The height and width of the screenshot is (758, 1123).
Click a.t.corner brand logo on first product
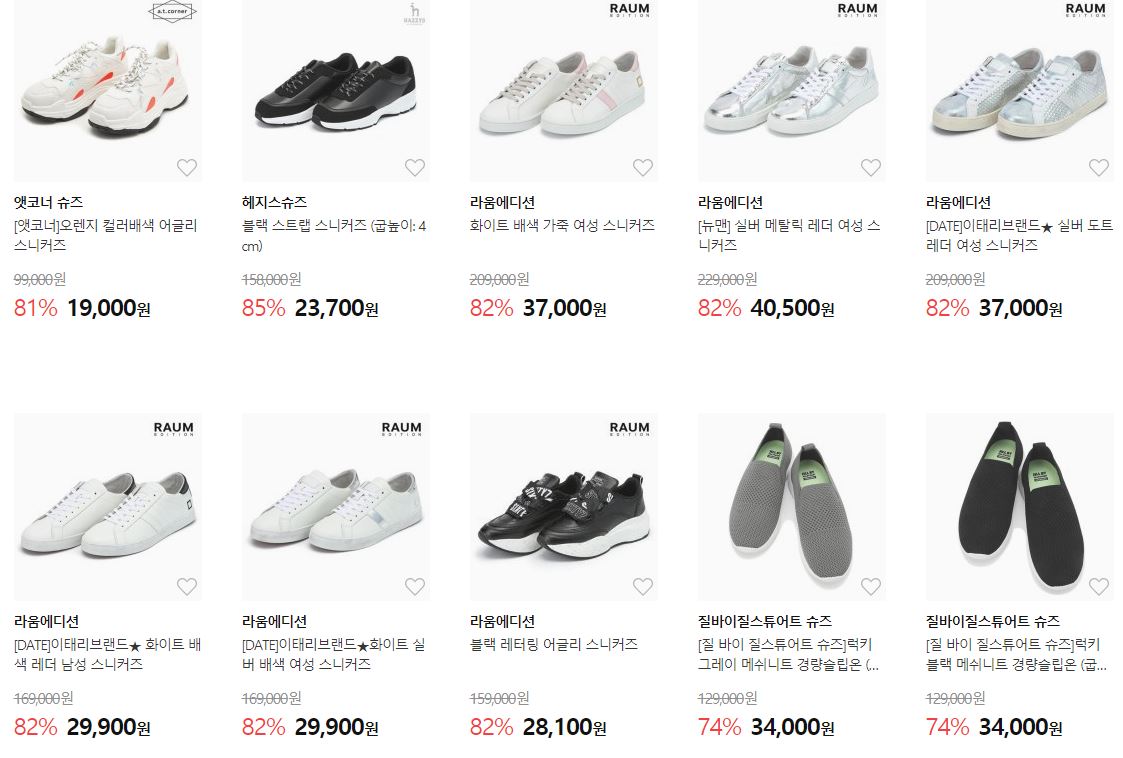tap(172, 11)
